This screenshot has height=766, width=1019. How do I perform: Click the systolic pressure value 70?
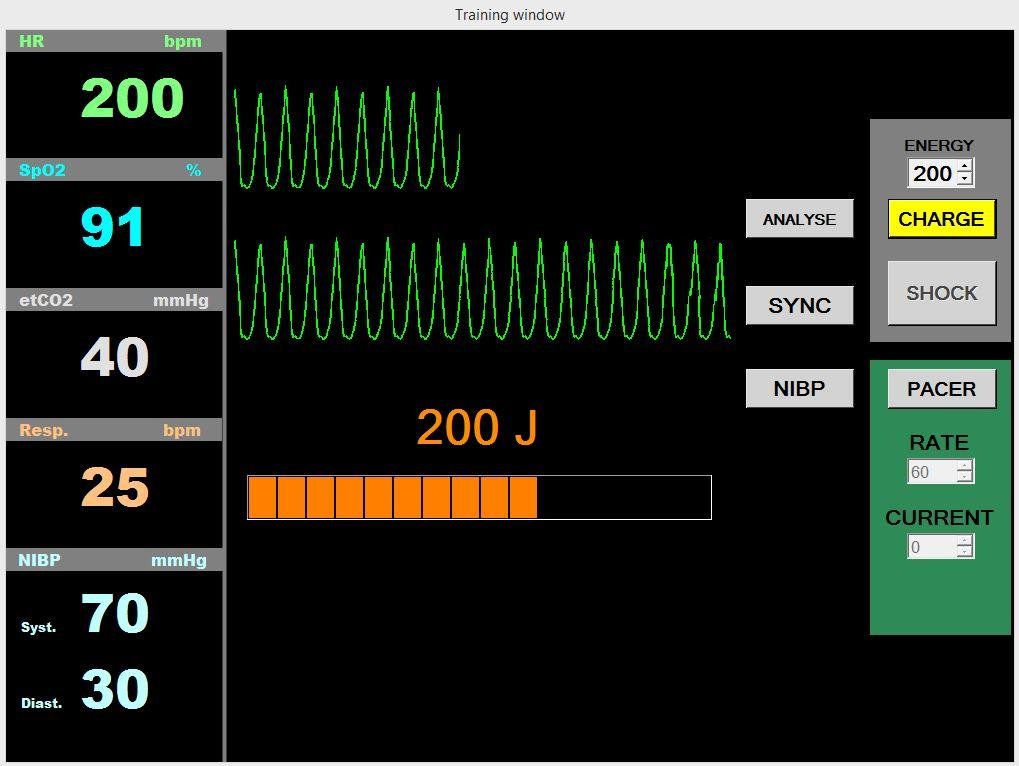115,613
